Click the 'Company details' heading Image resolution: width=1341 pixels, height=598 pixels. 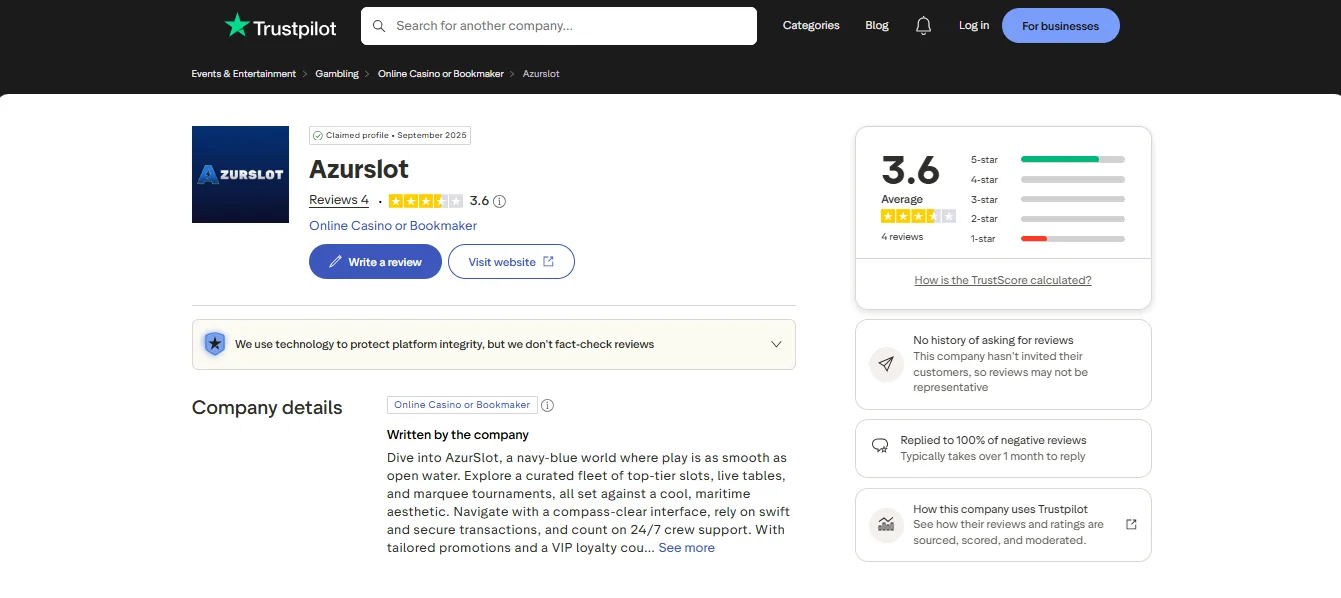tap(267, 408)
